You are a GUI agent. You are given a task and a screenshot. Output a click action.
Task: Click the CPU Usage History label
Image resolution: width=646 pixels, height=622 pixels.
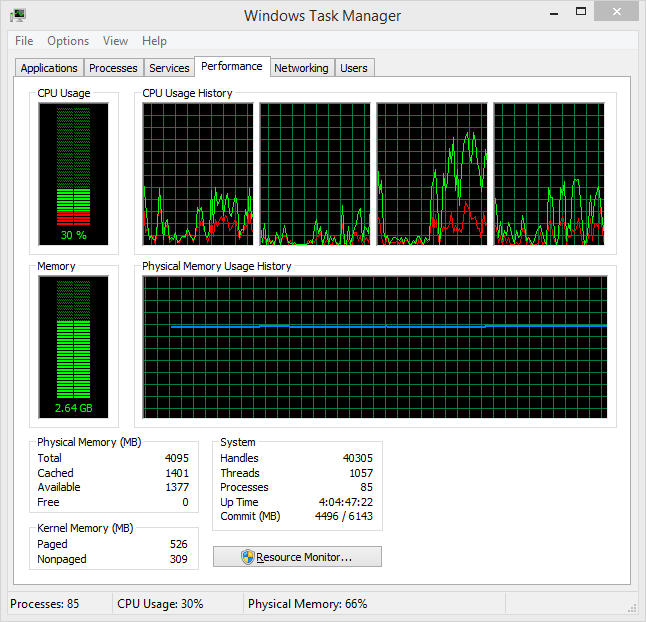(x=187, y=93)
